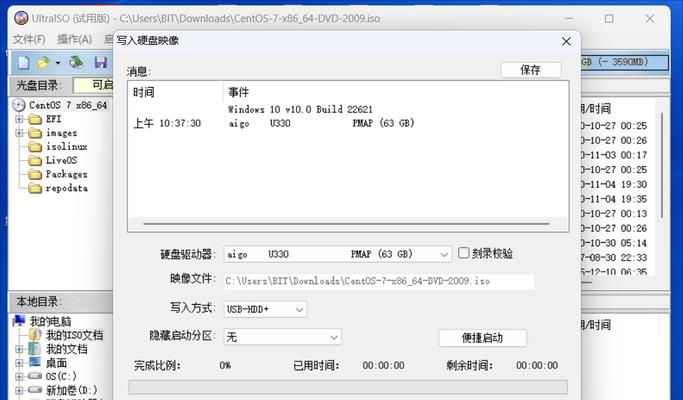Click the write progress bar

(x=348, y=387)
